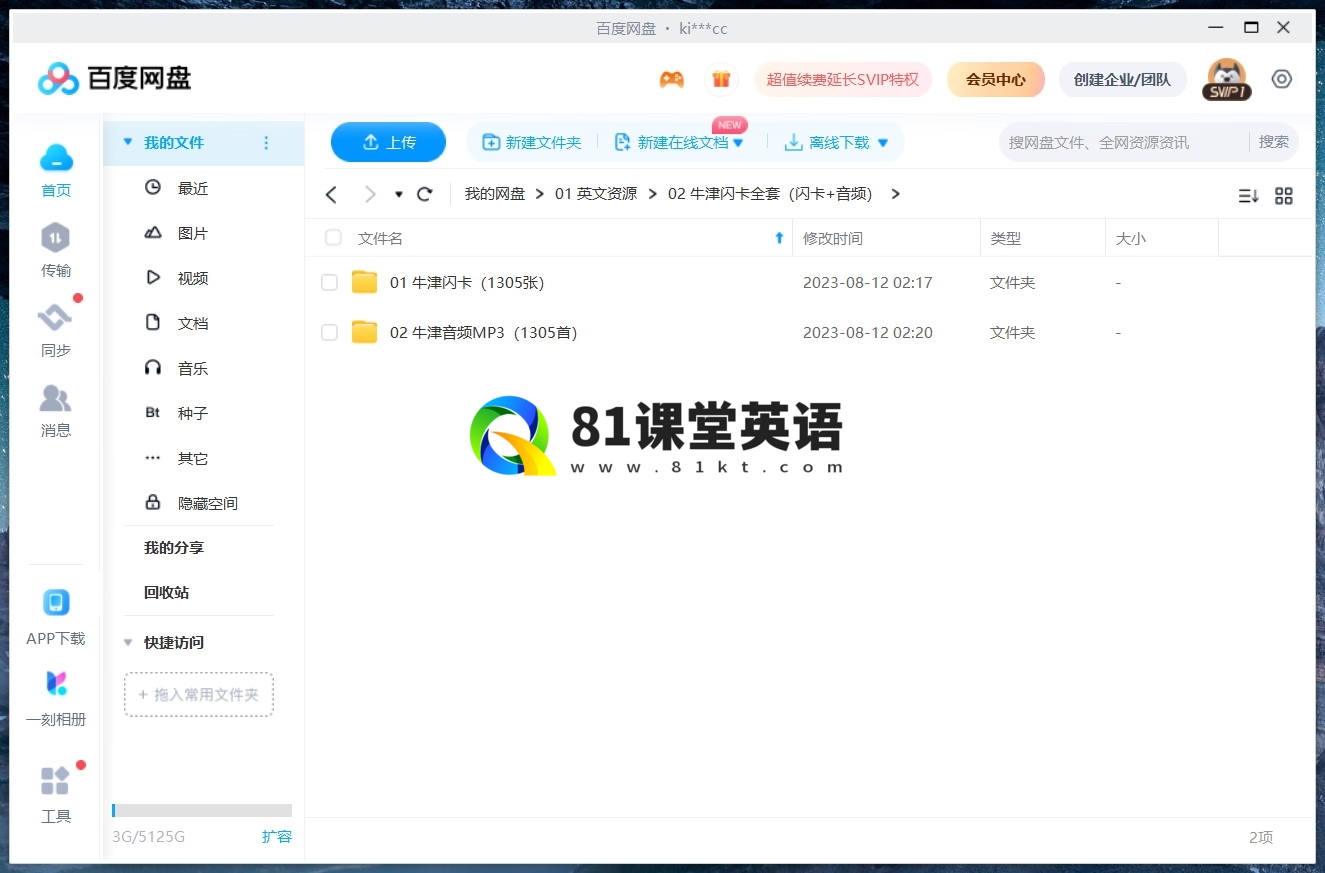The height and width of the screenshot is (873, 1325).
Task: Filter by 视频 videos
Action: click(x=193, y=278)
